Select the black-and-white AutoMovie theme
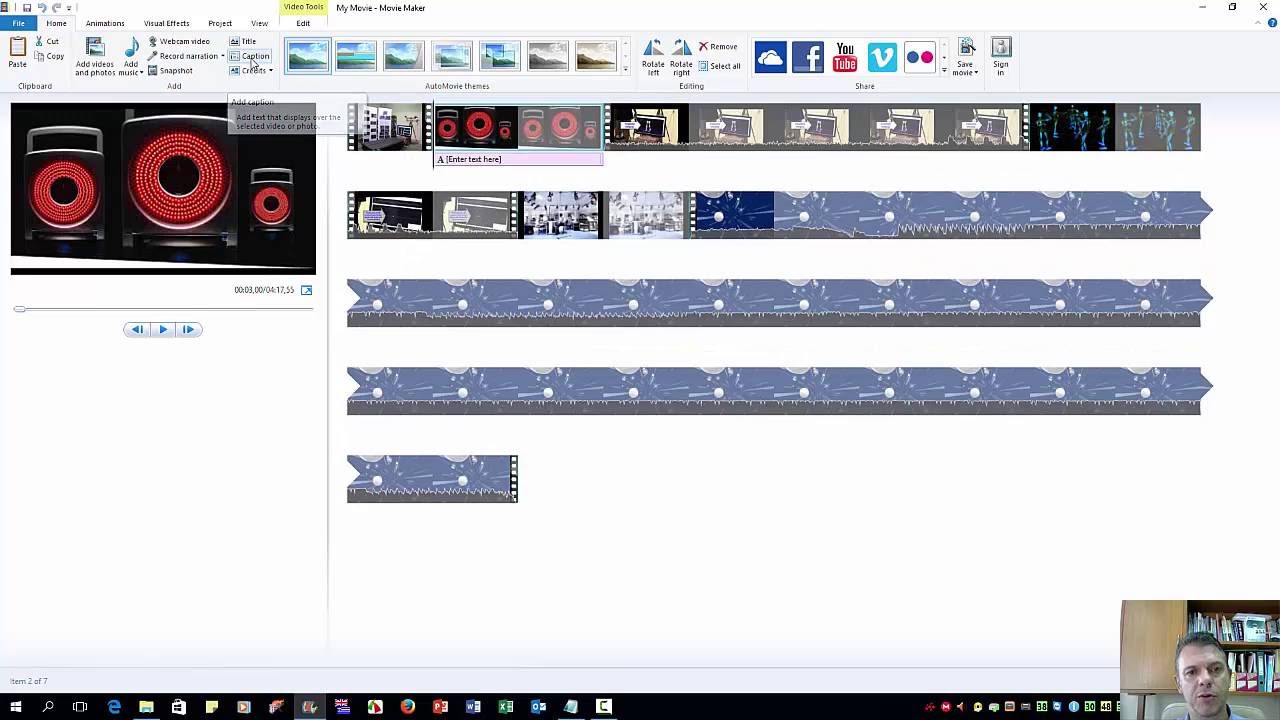The image size is (1280, 720). pyautogui.click(x=547, y=56)
